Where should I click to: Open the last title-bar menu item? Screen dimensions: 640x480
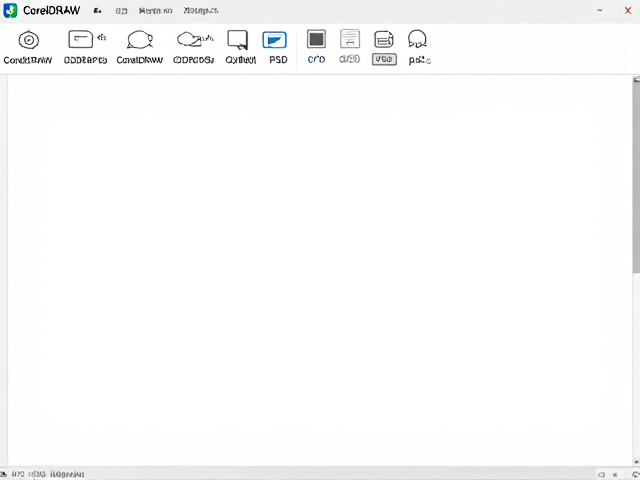(200, 11)
